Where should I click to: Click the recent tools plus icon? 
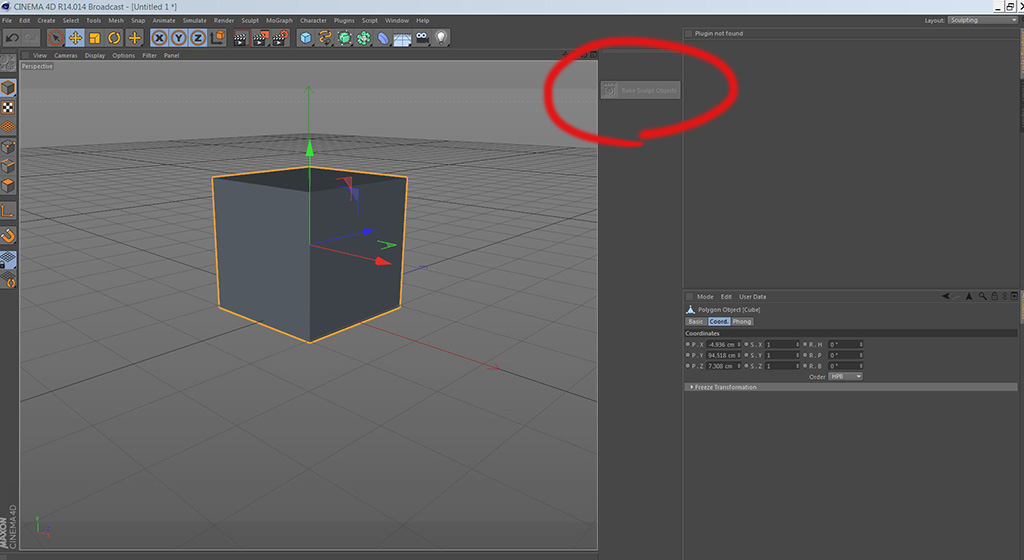pyautogui.click(x=135, y=38)
